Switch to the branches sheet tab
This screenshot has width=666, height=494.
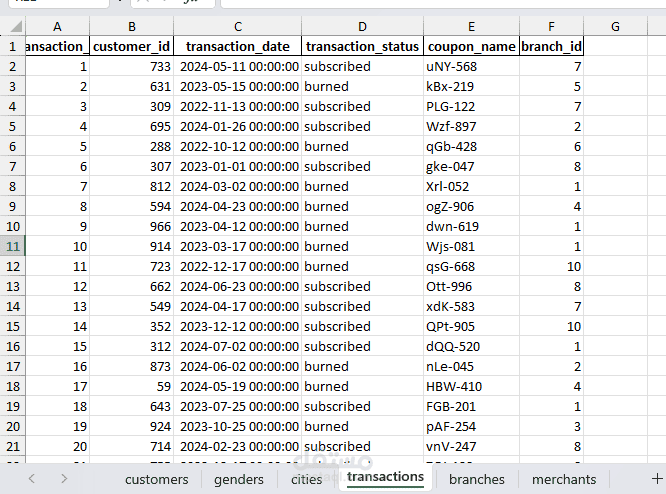[x=477, y=479]
